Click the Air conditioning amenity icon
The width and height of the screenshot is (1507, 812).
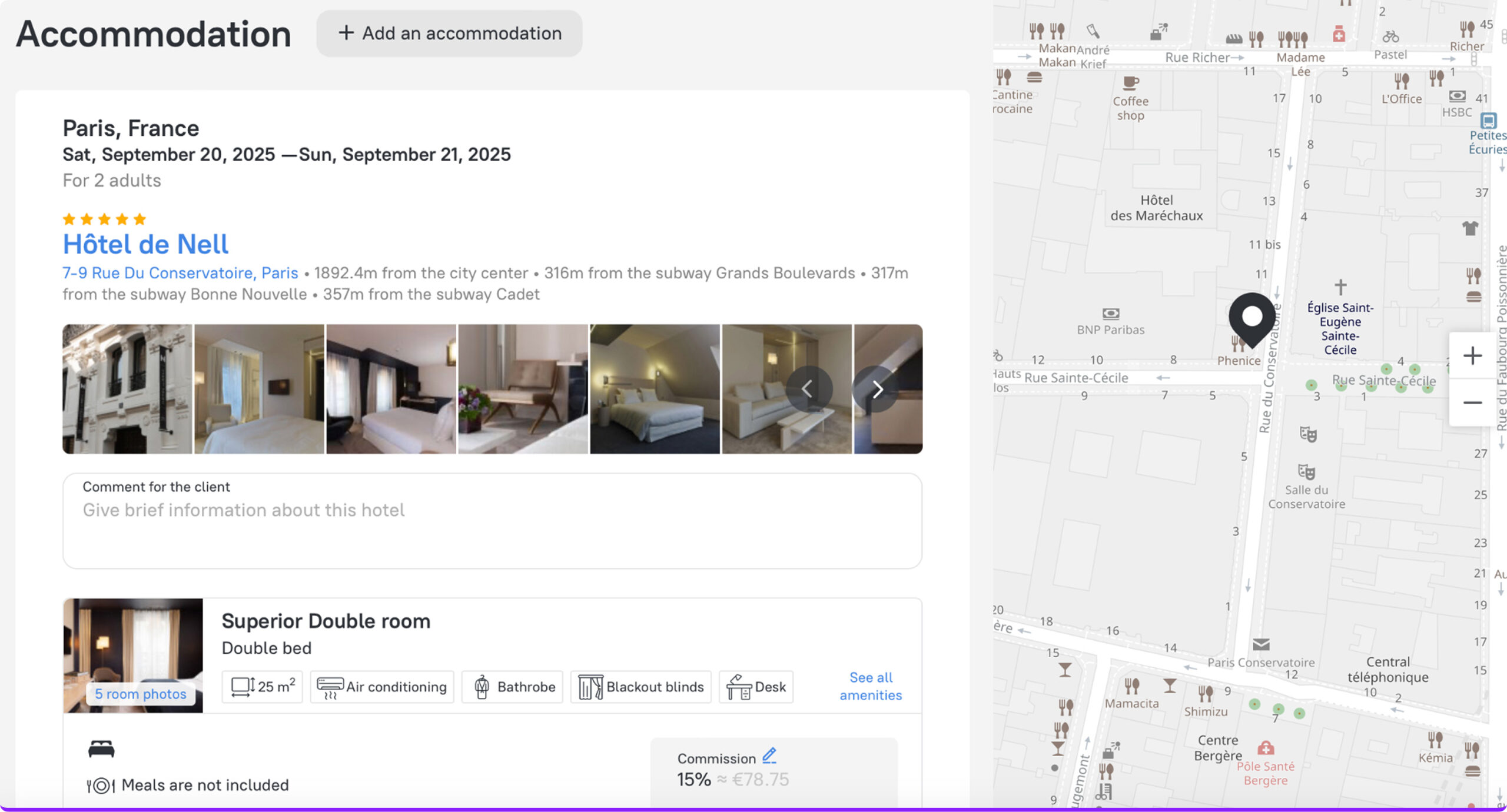330,687
